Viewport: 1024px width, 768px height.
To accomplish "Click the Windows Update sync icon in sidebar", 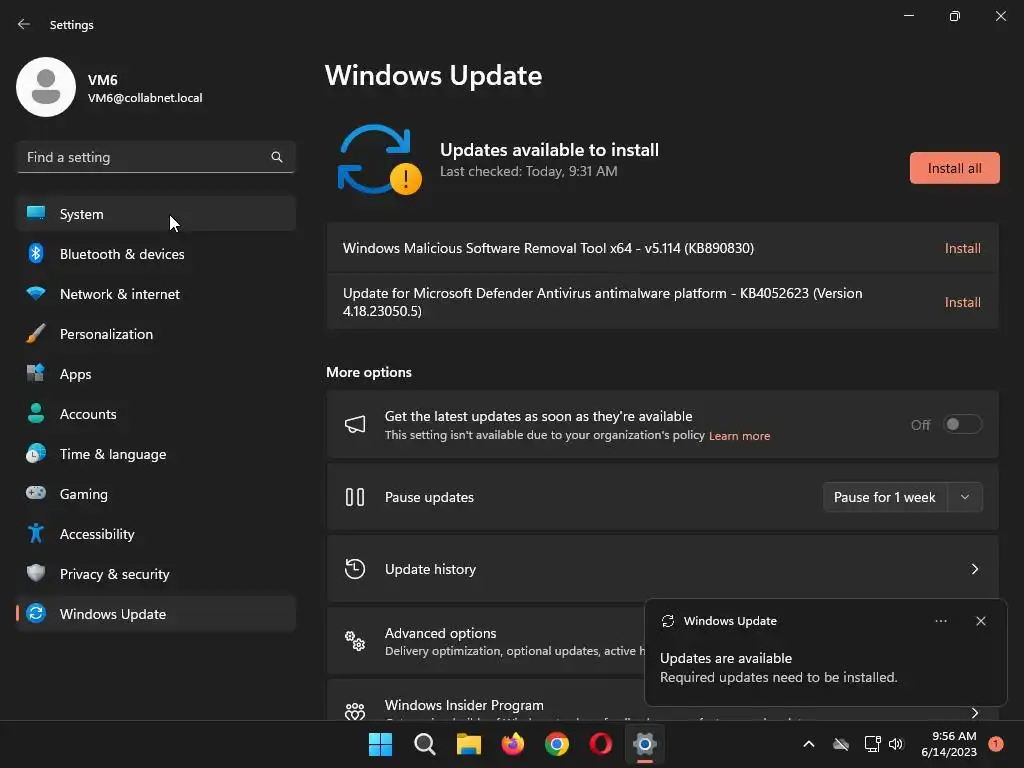I will click(x=36, y=613).
